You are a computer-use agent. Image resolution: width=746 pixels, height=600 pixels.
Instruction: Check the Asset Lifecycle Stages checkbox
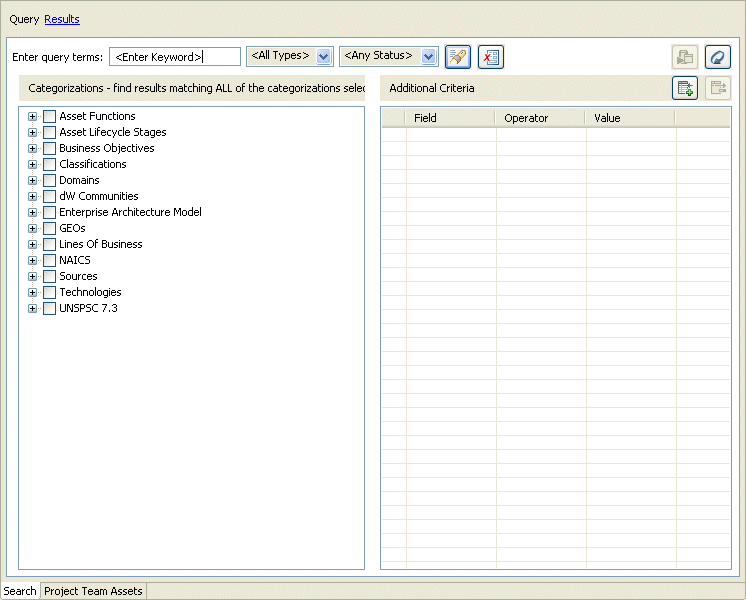pos(49,132)
